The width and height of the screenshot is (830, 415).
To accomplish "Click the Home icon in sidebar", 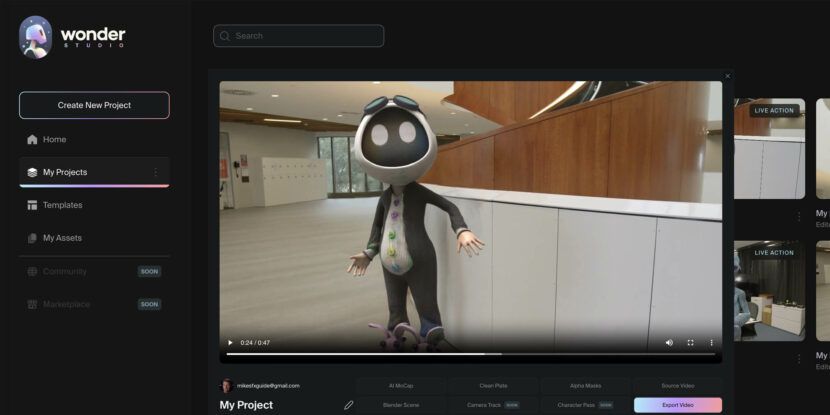I will tap(33, 140).
